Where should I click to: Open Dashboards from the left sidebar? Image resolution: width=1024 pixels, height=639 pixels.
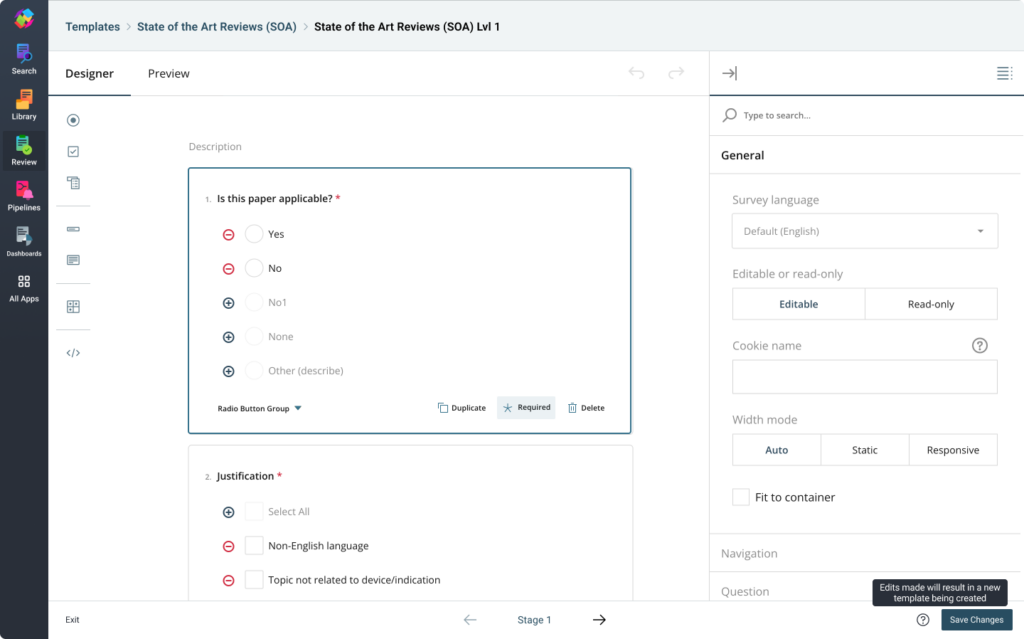click(24, 241)
